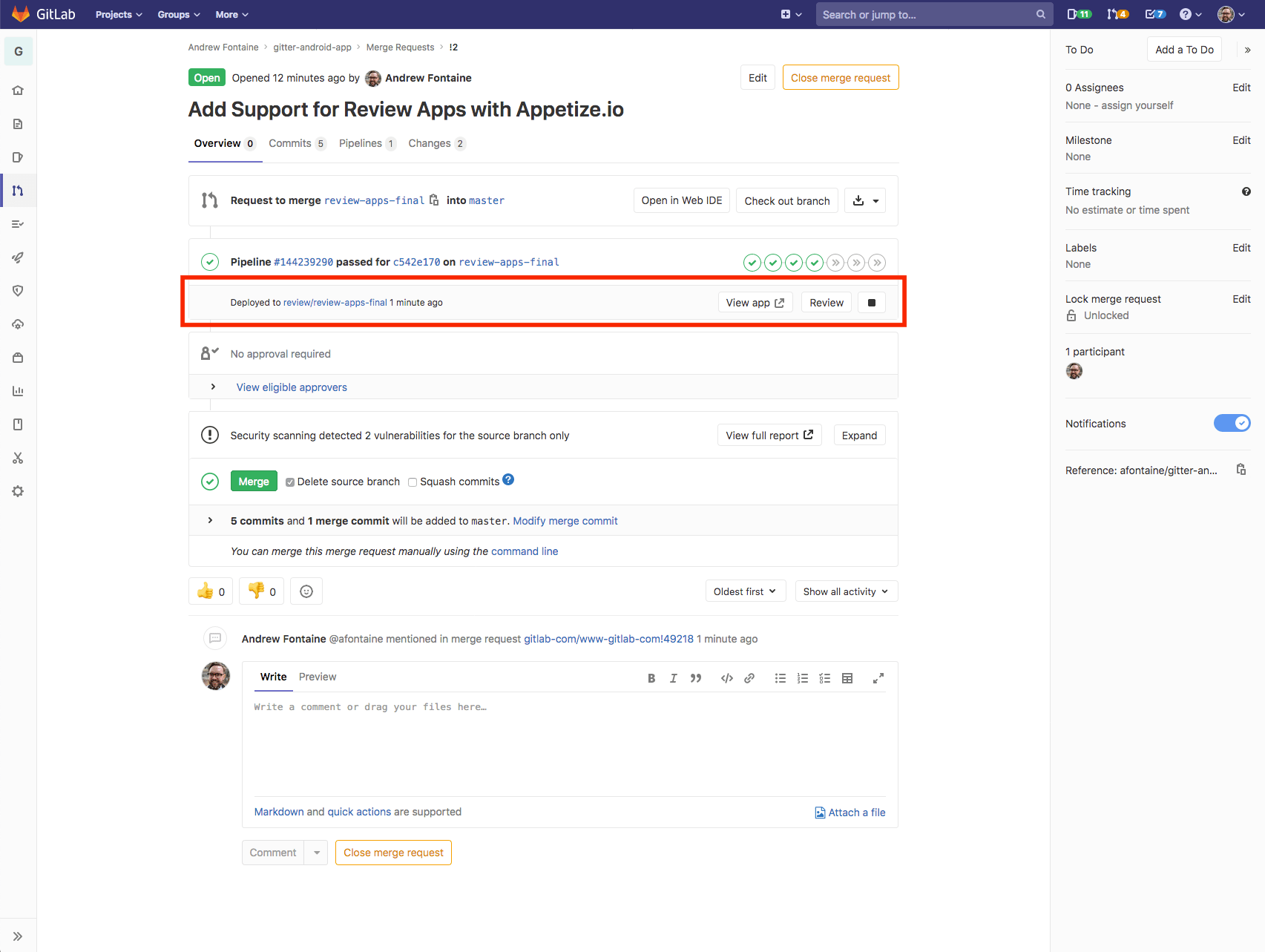
Task: Open the CI/CD rocket icon in sidebar
Action: click(18, 257)
